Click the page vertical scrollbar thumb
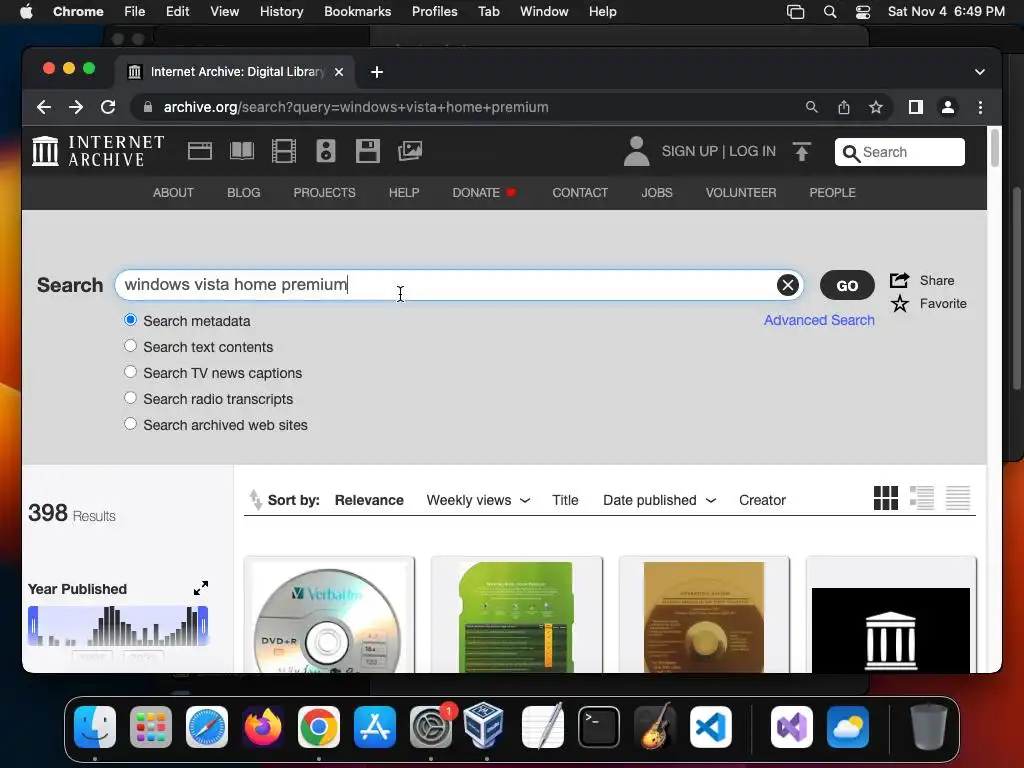 tap(994, 148)
